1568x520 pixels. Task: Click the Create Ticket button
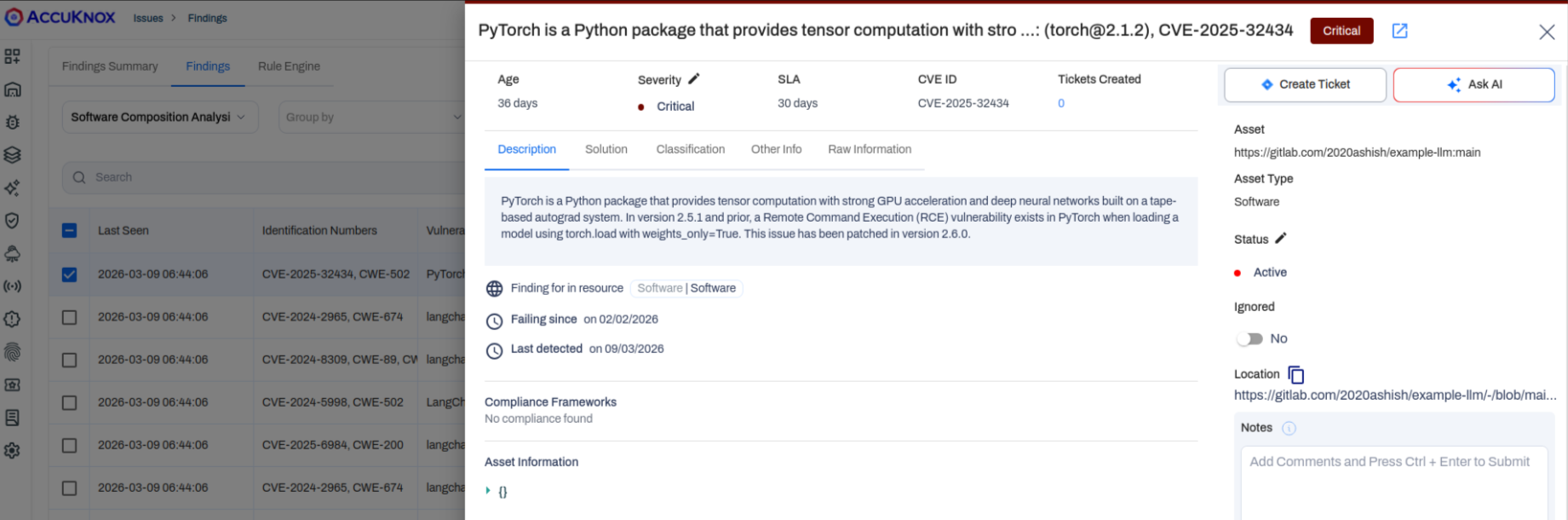click(1305, 84)
